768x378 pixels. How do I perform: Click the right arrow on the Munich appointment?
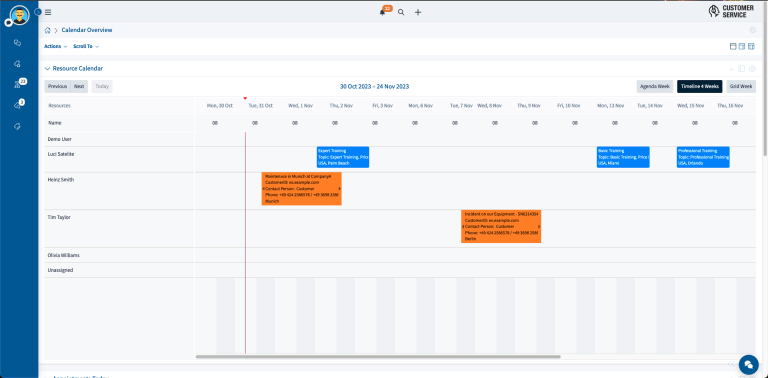tap(339, 189)
